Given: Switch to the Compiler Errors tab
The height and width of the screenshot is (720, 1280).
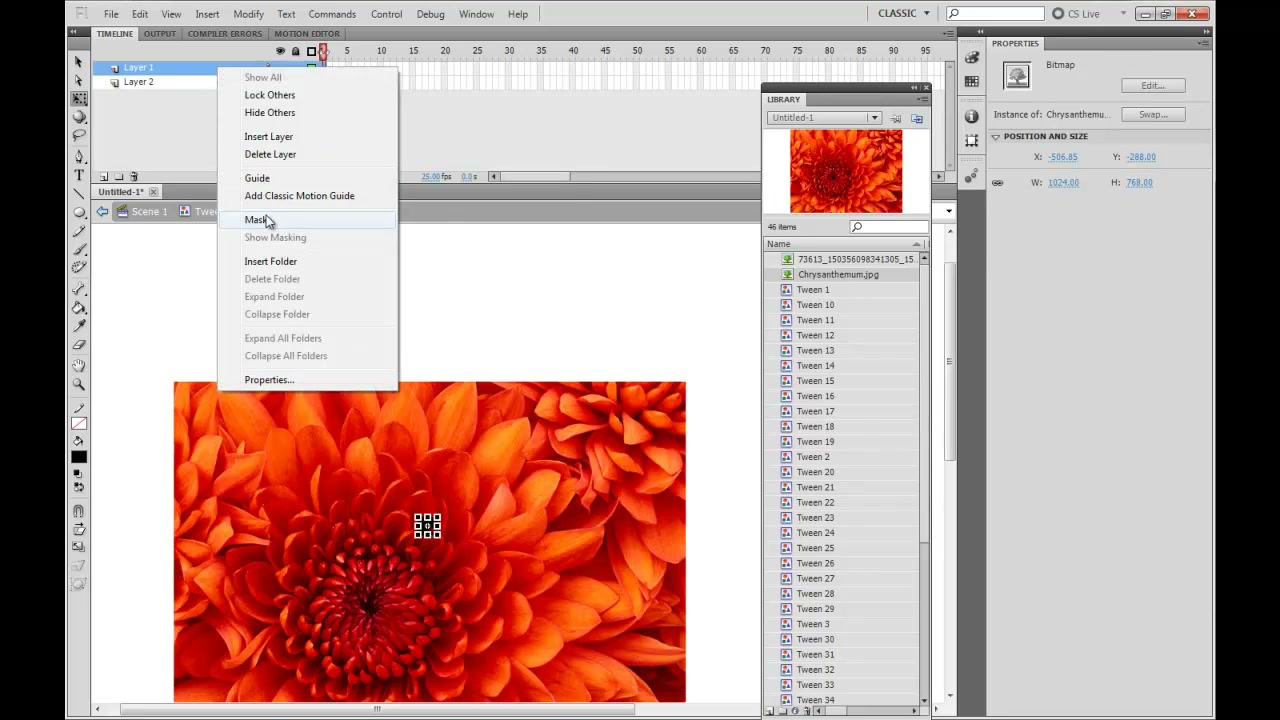Looking at the screenshot, I should coord(225,34).
